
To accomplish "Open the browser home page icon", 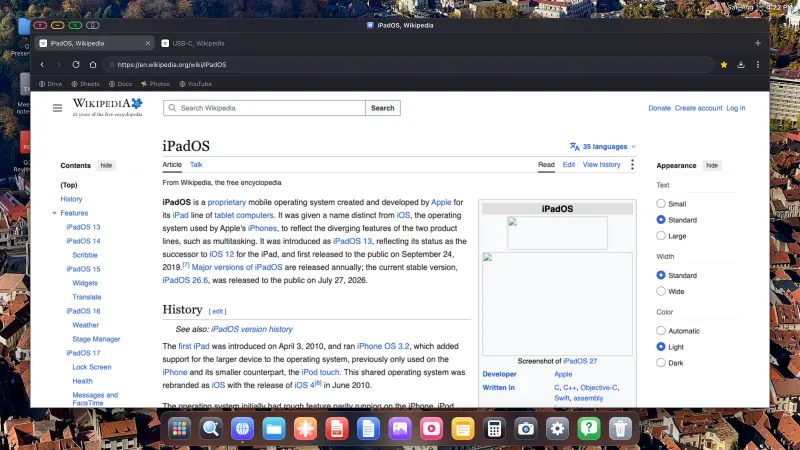I will [x=92, y=65].
